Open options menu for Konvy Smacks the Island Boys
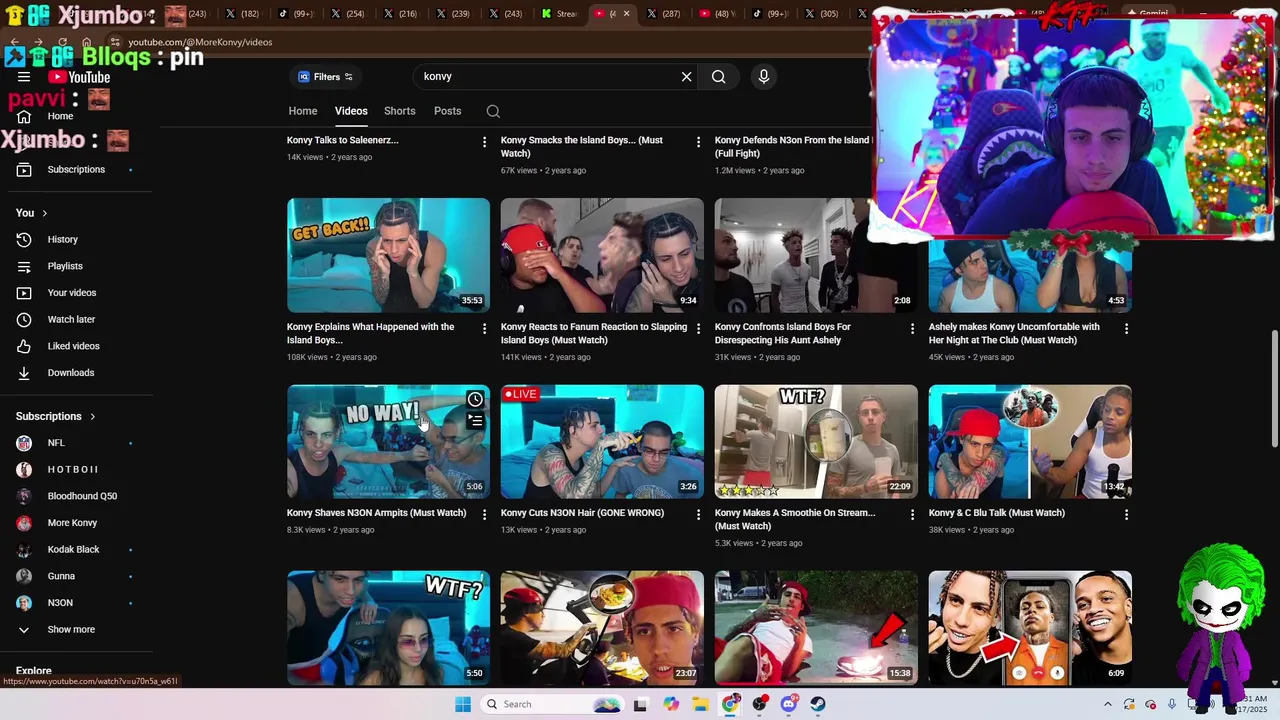Viewport: 1280px width, 720px height. 698,142
